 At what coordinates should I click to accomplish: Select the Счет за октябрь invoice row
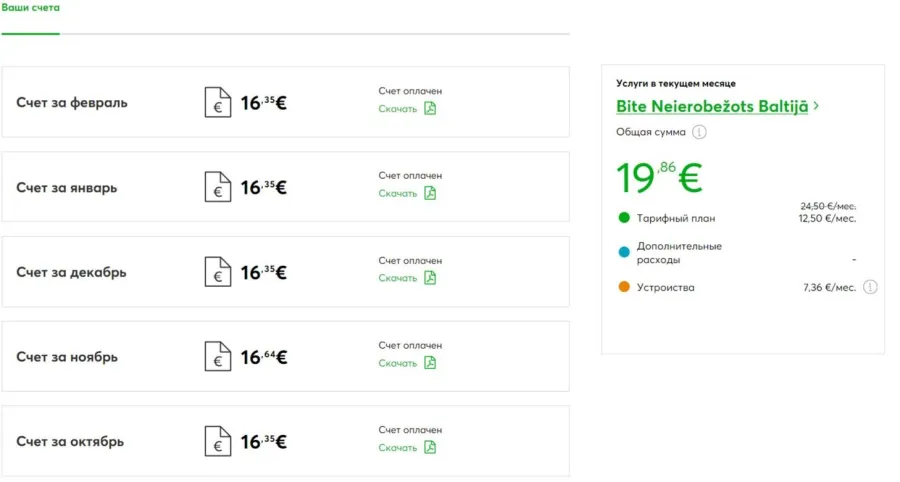(285, 441)
